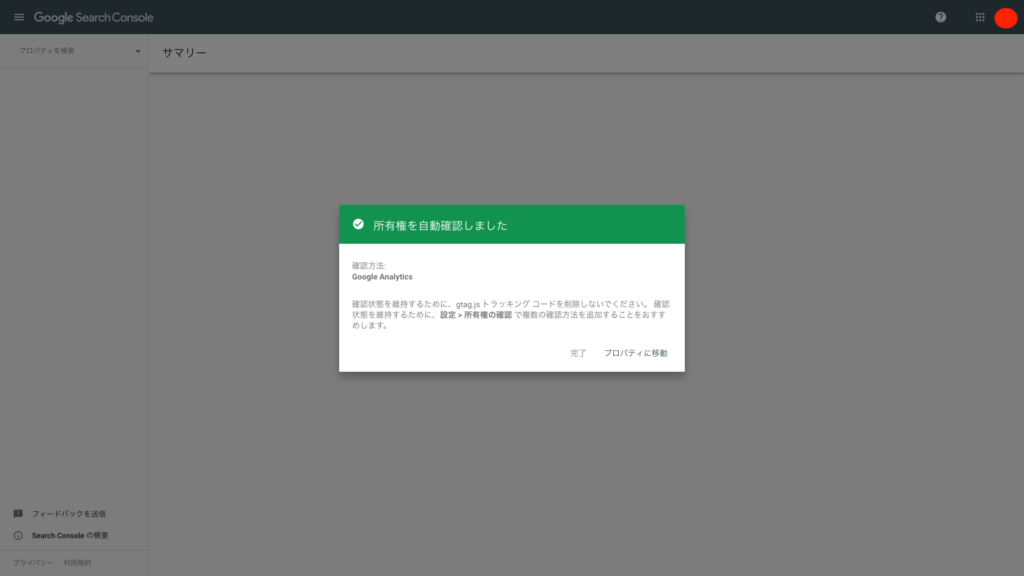This screenshot has width=1024, height=576.
Task: Click the 確認方法: label
Action: (369, 266)
